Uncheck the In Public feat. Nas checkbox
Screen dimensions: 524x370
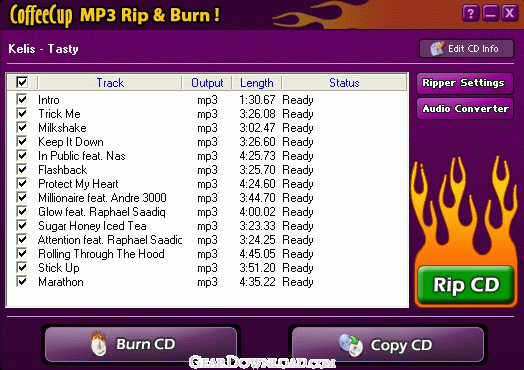(22, 155)
